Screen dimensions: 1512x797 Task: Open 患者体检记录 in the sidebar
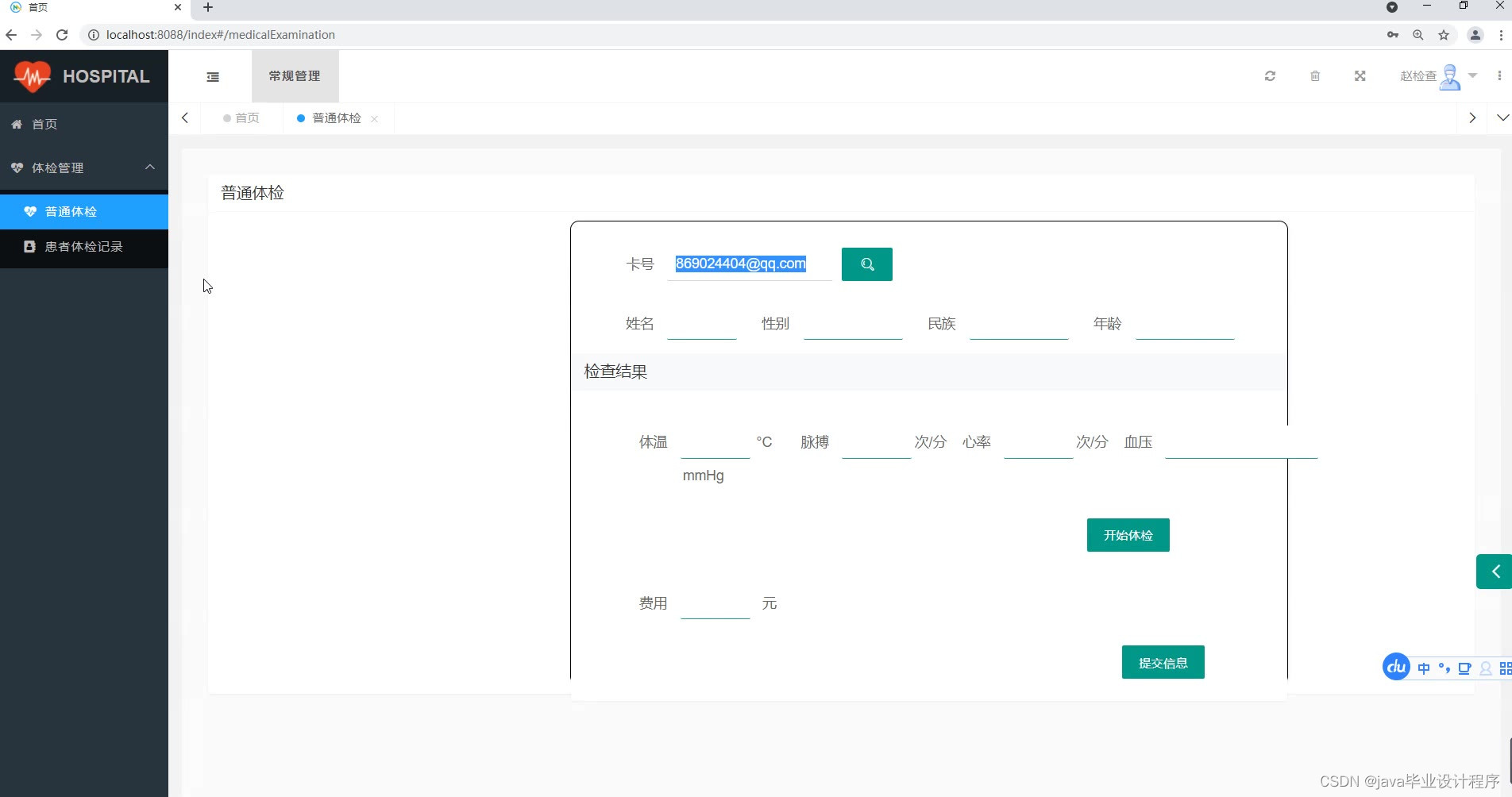[84, 247]
